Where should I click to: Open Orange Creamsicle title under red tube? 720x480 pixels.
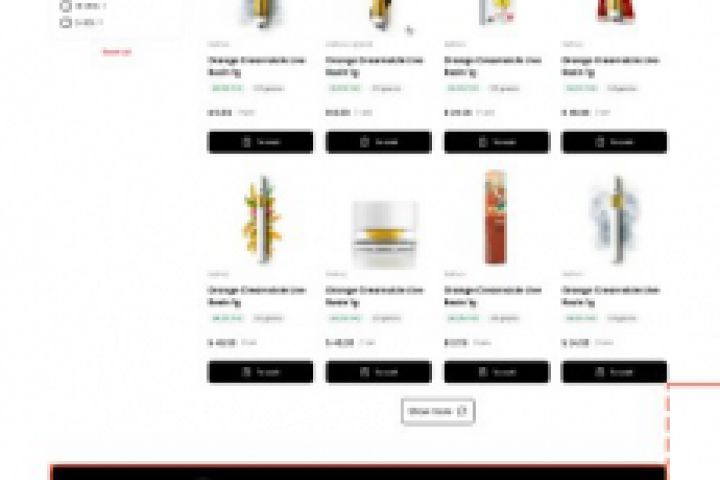tap(493, 296)
